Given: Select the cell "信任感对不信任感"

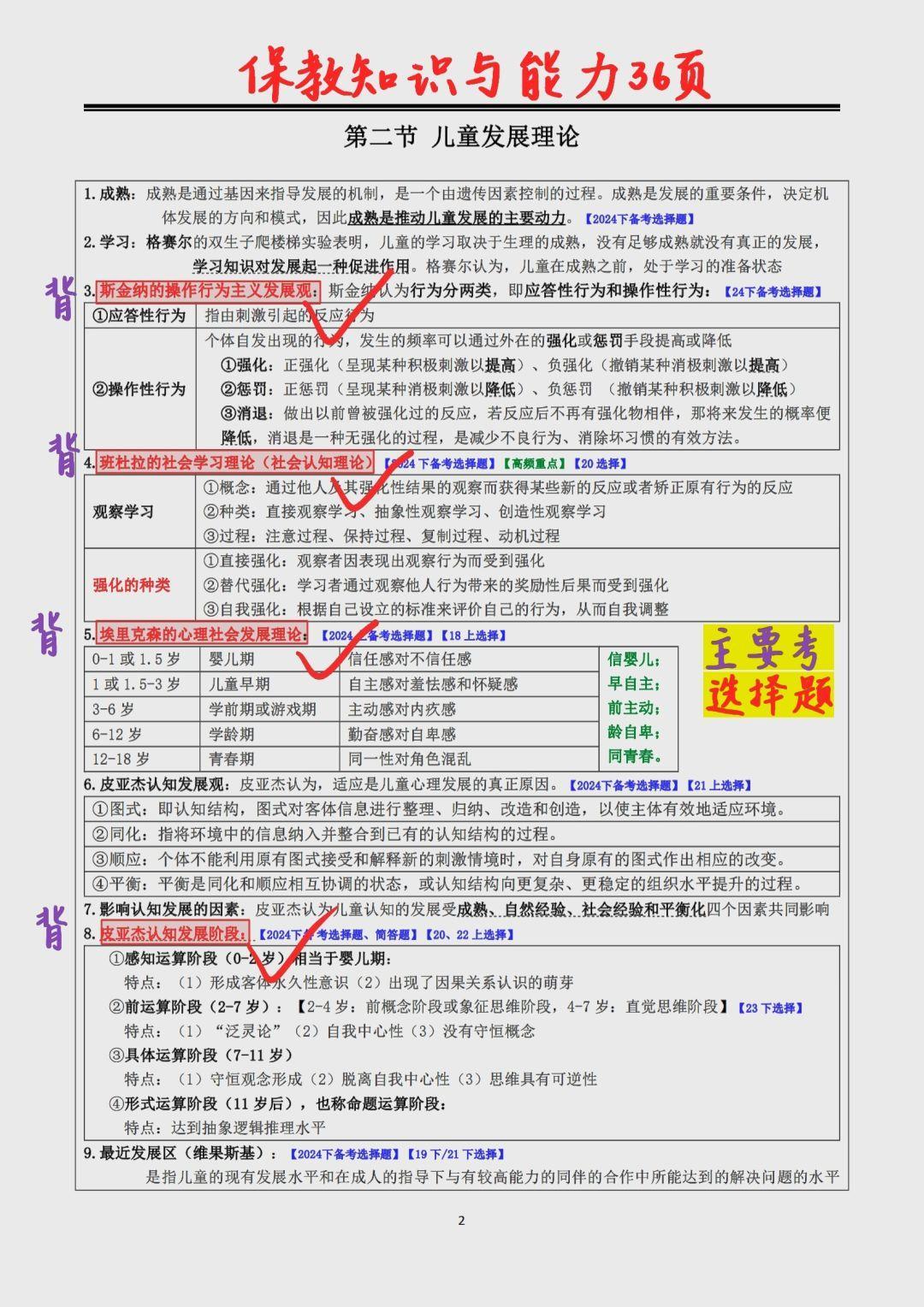Looking at the screenshot, I should (471, 659).
